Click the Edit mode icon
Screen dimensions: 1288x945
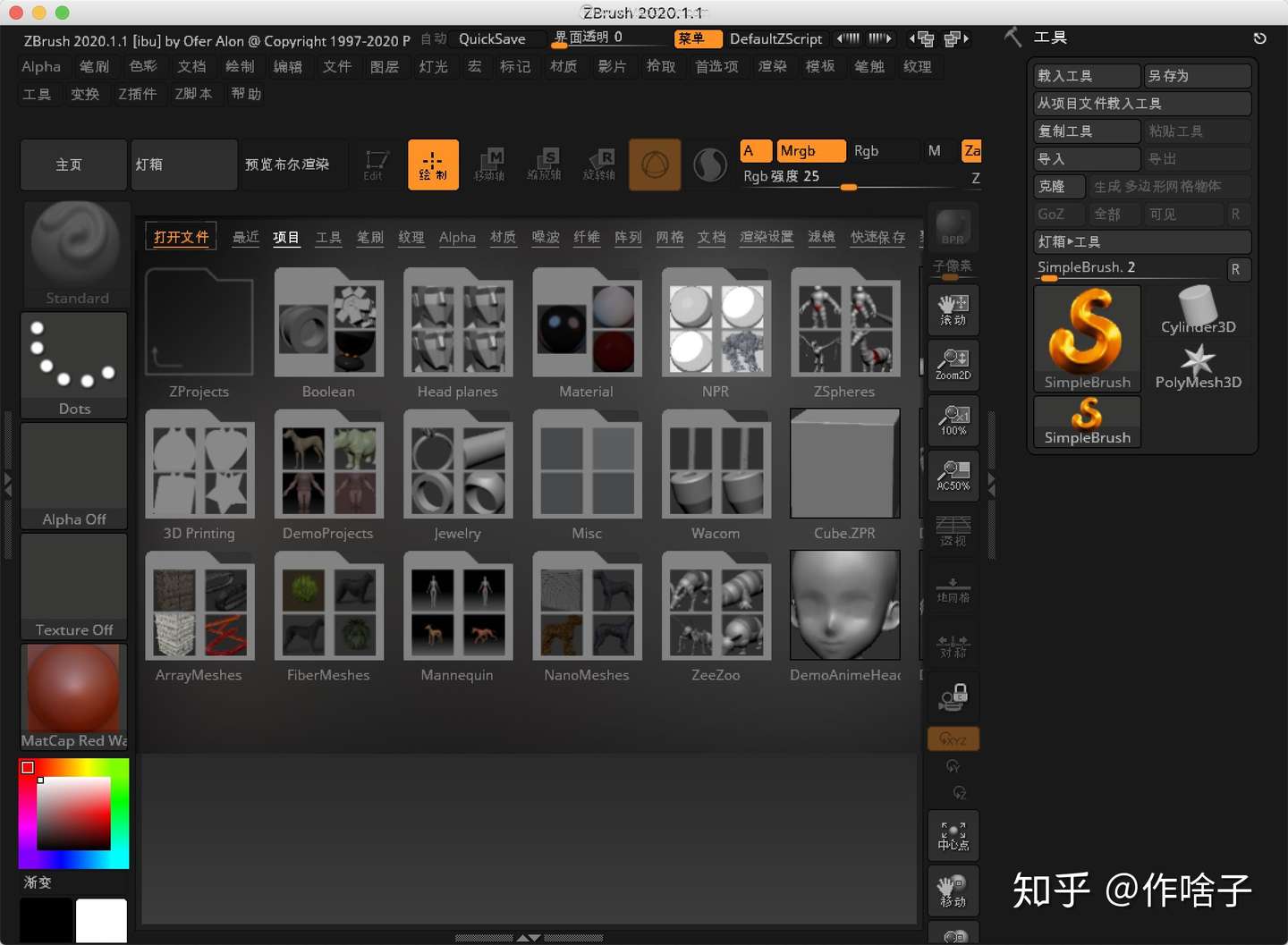tap(376, 165)
